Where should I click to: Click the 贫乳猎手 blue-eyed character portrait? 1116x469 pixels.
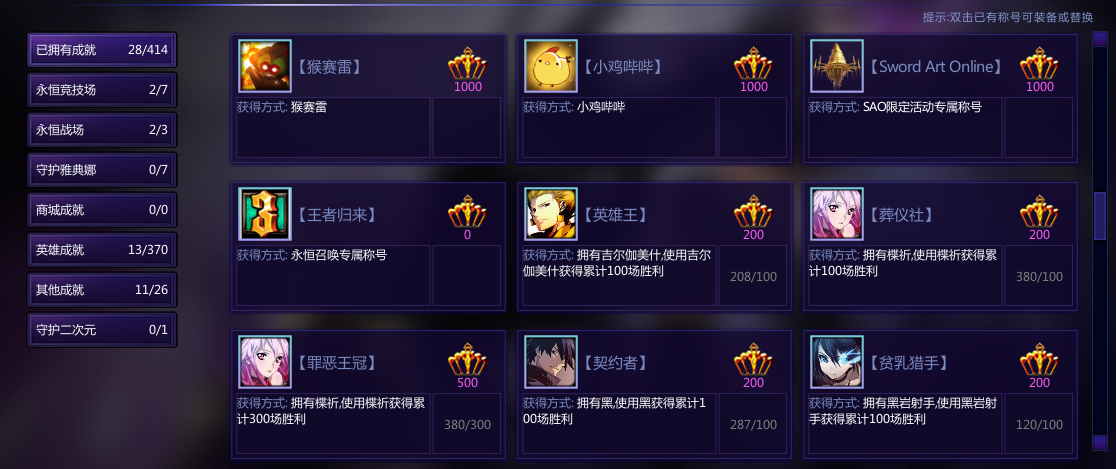tap(837, 362)
